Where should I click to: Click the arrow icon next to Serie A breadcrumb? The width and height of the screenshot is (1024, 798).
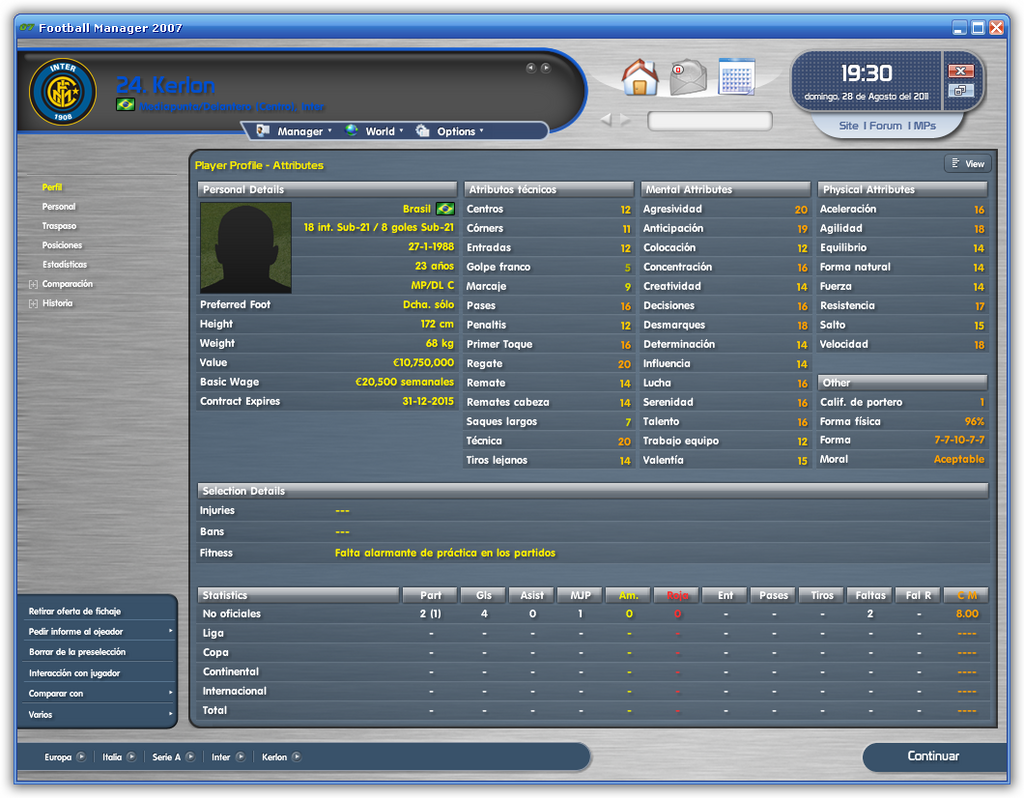pos(190,757)
